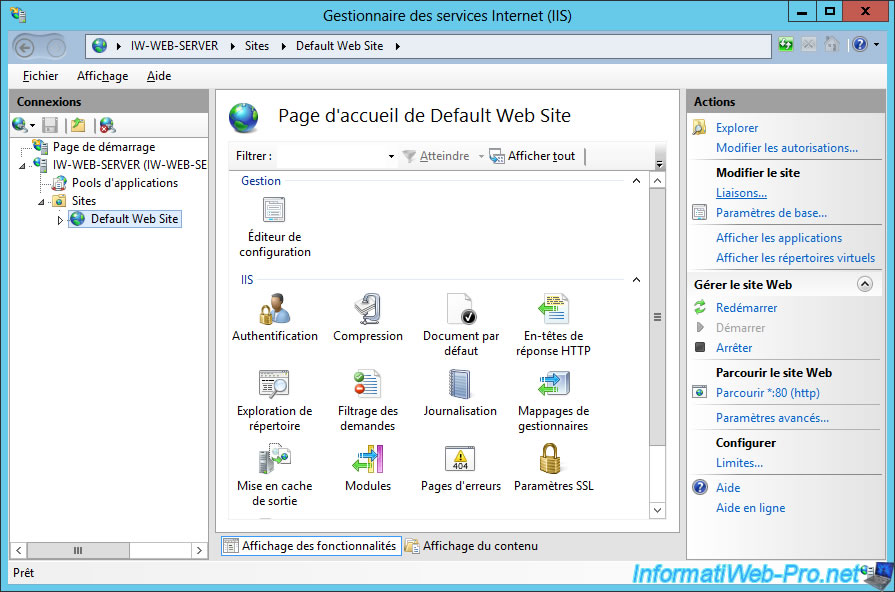
Task: Click Modifier les autorisations link
Action: coord(787,148)
